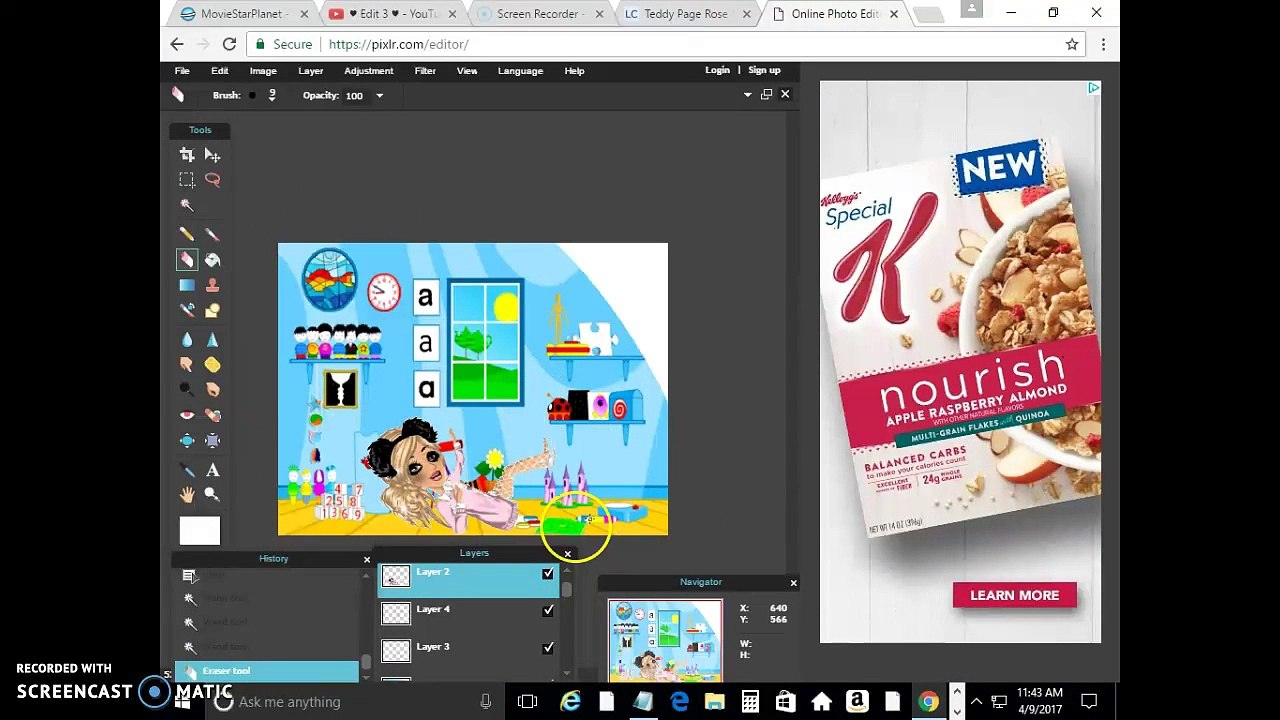Viewport: 1280px width, 720px height.
Task: Select the Zoom magnifier tool
Action: [212, 494]
